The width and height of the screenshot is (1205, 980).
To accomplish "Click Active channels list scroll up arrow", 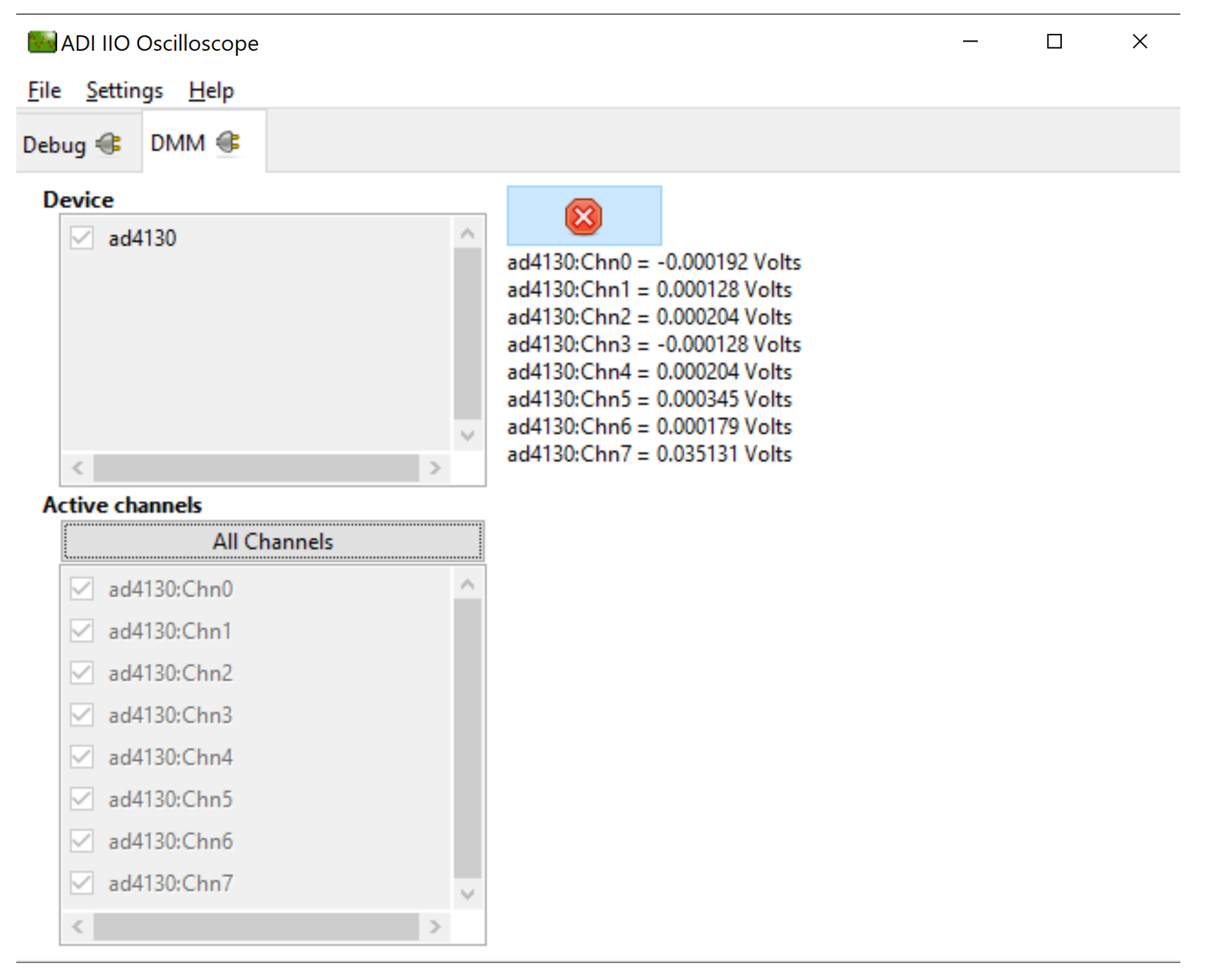I will pos(467,584).
